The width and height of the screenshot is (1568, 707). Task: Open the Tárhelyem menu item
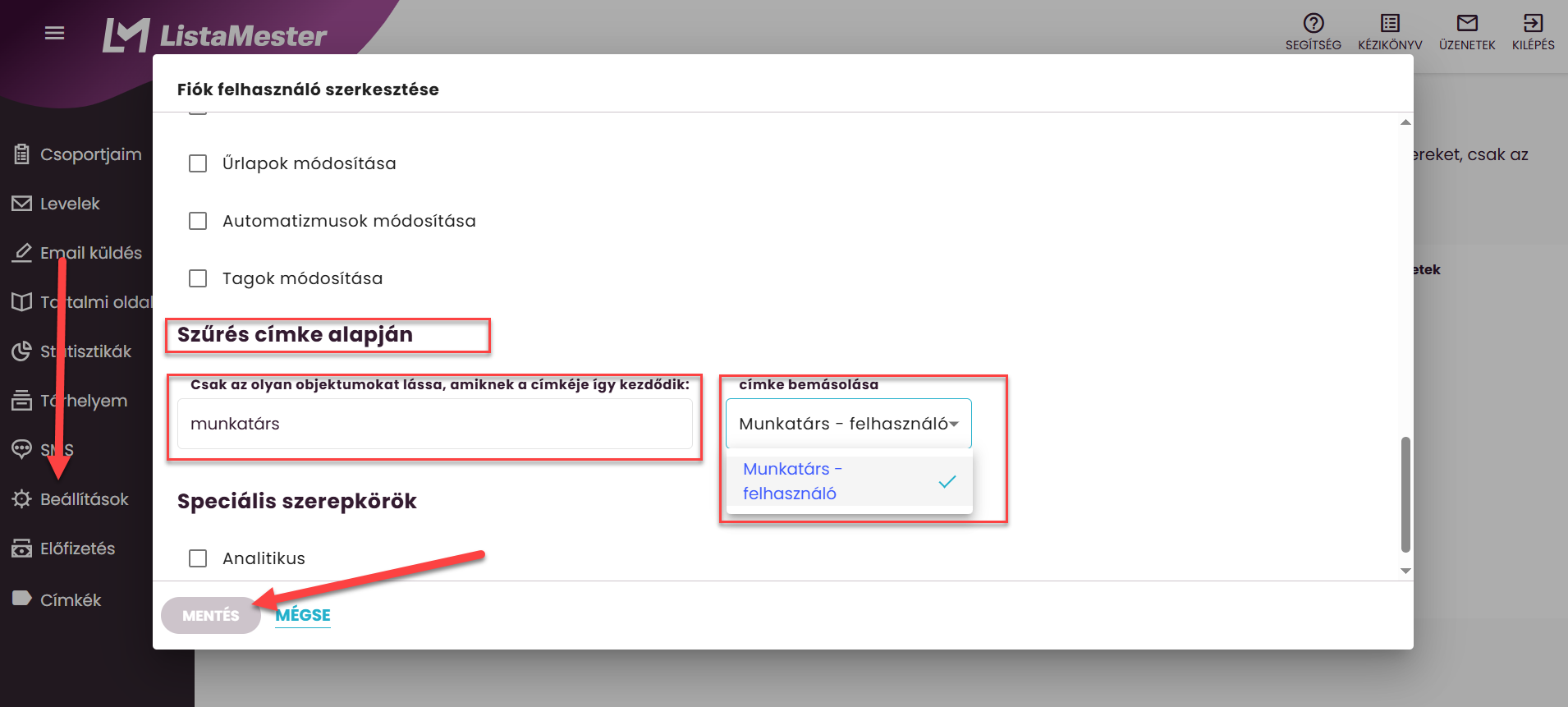coord(84,401)
